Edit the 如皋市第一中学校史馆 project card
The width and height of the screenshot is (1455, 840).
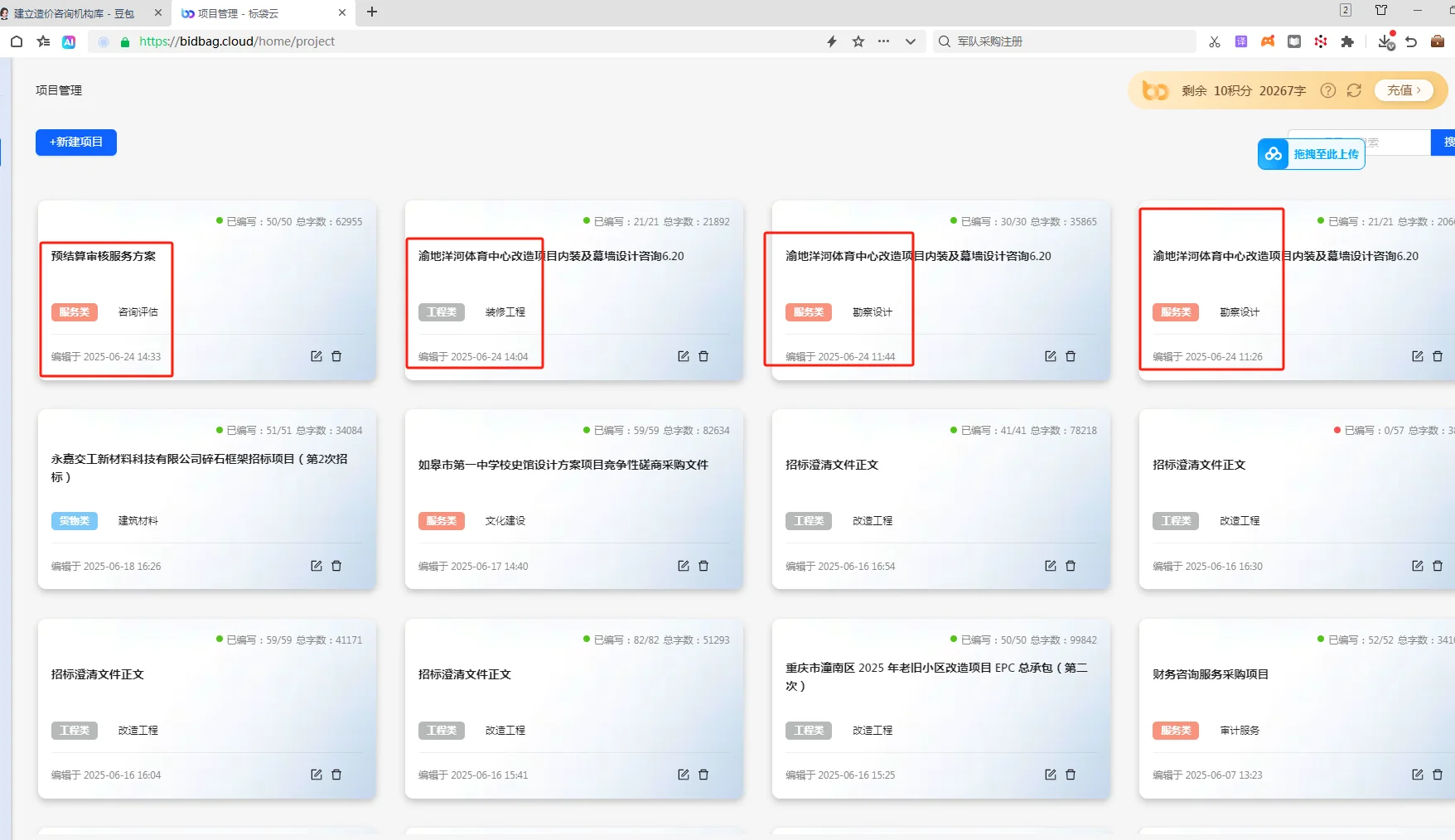[x=682, y=566]
